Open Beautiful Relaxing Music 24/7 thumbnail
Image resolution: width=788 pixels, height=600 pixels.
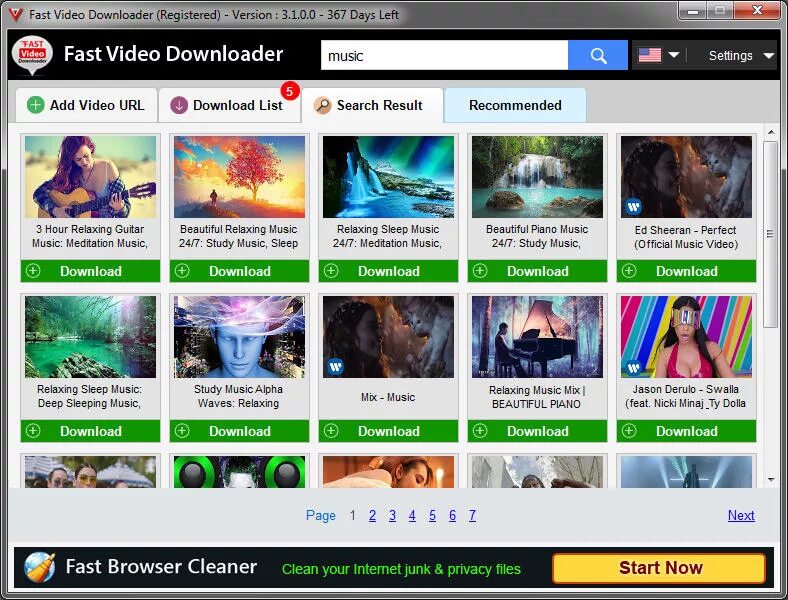click(x=239, y=177)
